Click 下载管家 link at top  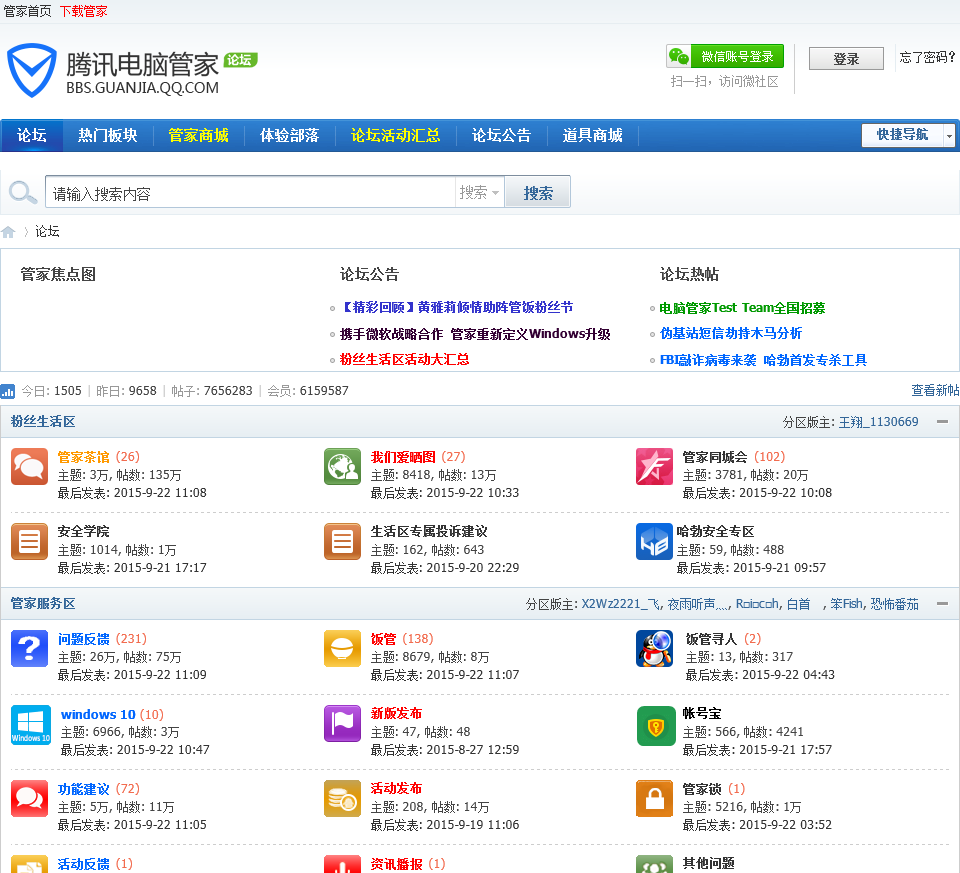click(x=83, y=12)
